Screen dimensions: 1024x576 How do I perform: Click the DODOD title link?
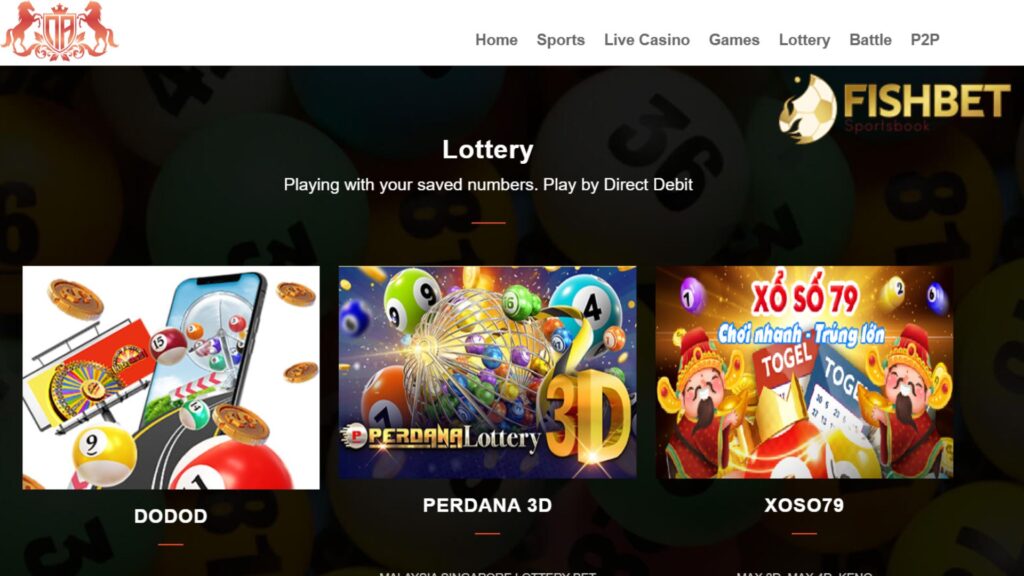(171, 516)
